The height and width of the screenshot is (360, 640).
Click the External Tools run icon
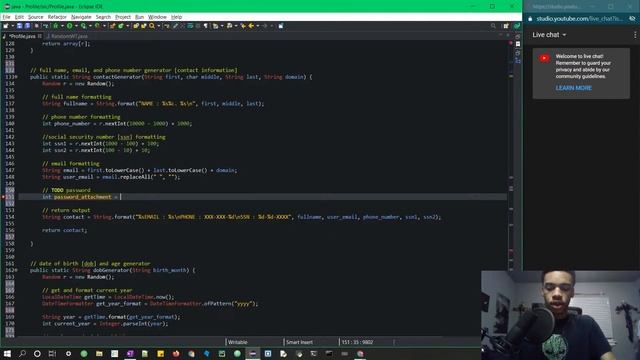click(97, 26)
